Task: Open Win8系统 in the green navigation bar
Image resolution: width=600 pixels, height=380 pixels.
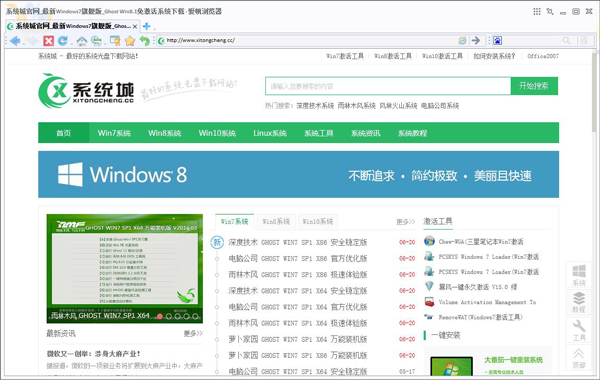Action: coord(165,133)
